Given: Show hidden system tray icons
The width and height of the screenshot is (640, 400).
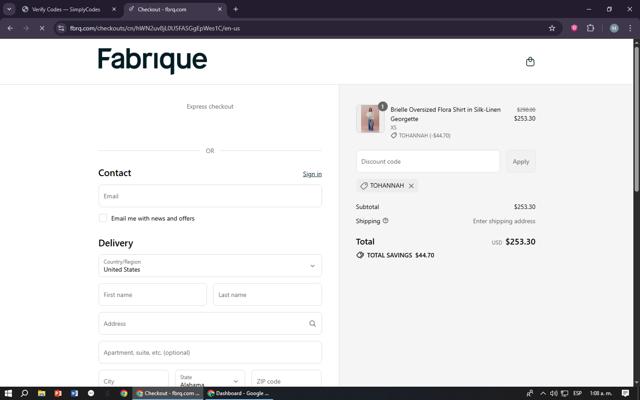Looking at the screenshot, I should (543, 393).
